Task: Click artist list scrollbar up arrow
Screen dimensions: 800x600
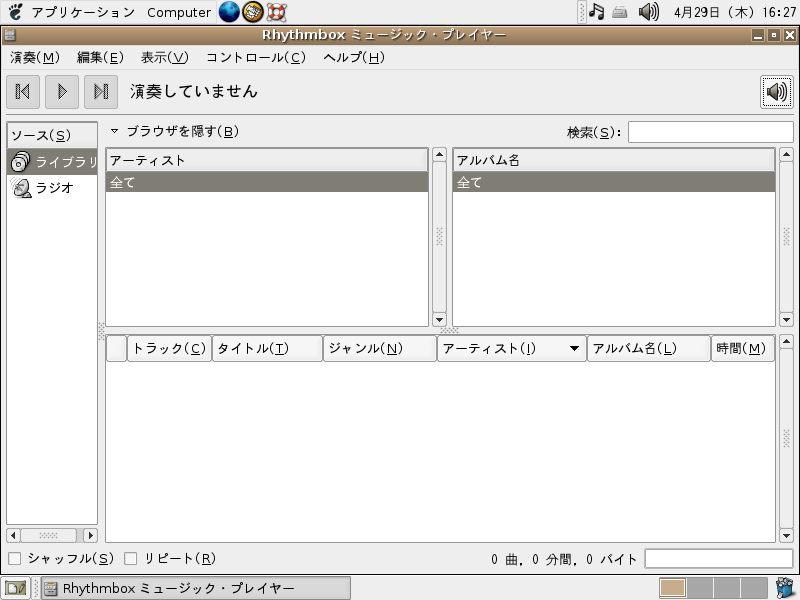Action: pos(439,155)
